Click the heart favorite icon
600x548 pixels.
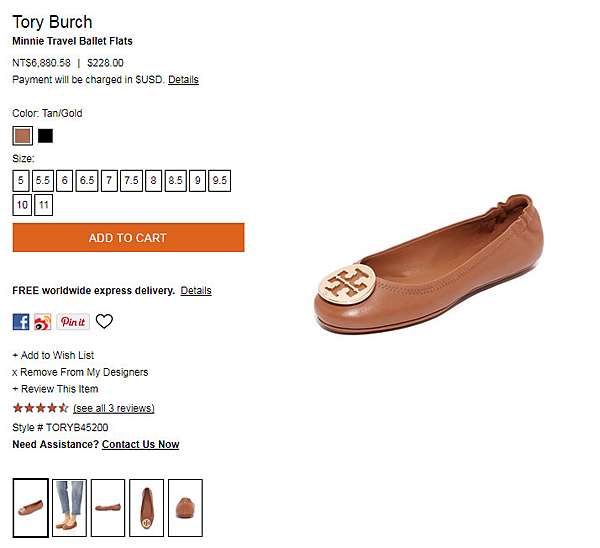[x=104, y=322]
